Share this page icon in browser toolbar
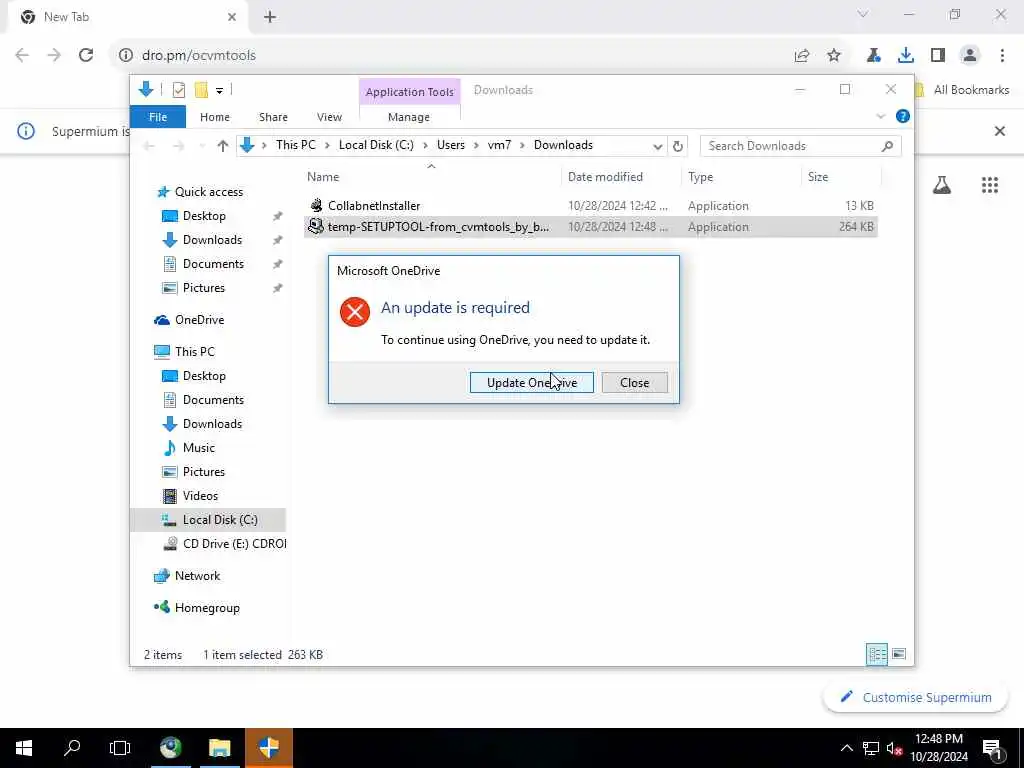 pyautogui.click(x=802, y=56)
